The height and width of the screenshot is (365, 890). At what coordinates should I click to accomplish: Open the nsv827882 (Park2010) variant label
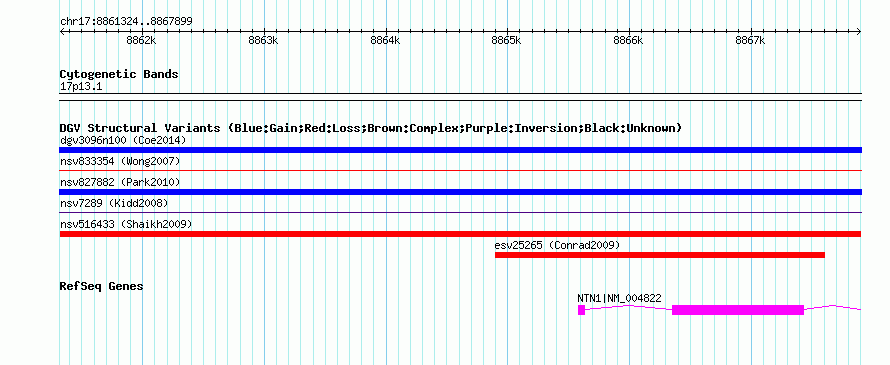pos(120,182)
